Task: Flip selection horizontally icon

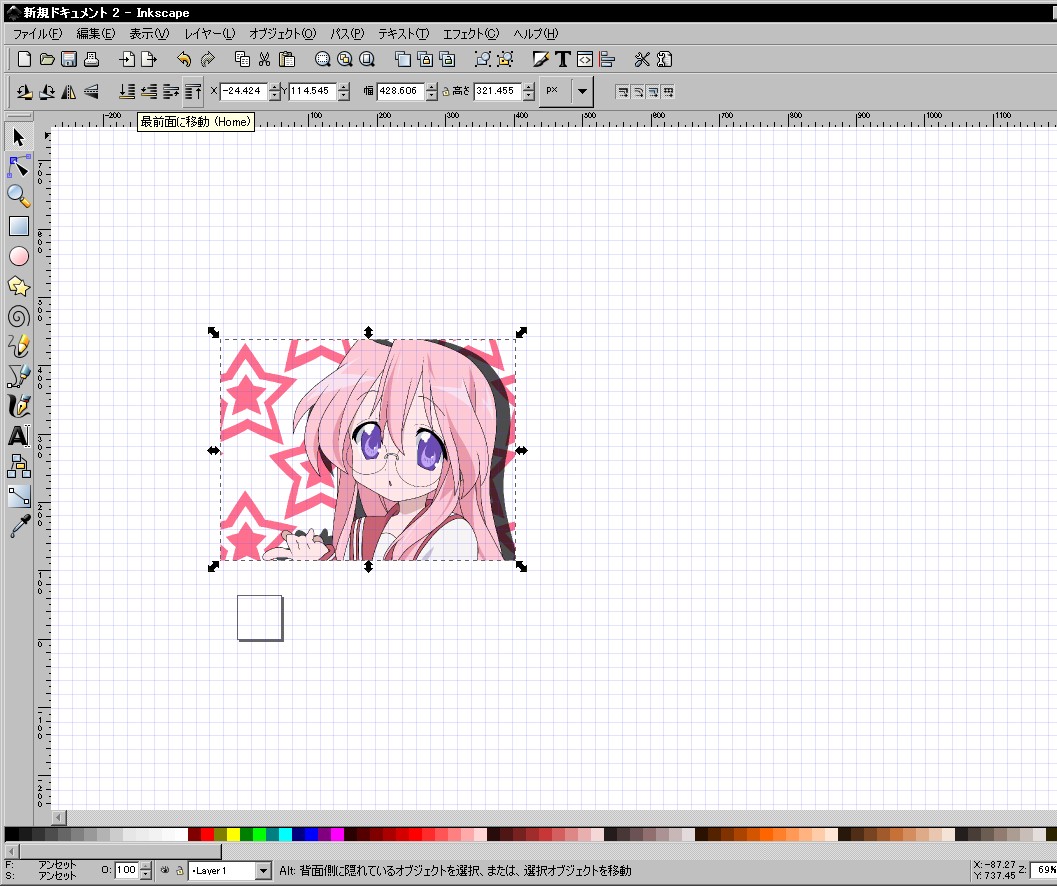Action: pyautogui.click(x=69, y=91)
